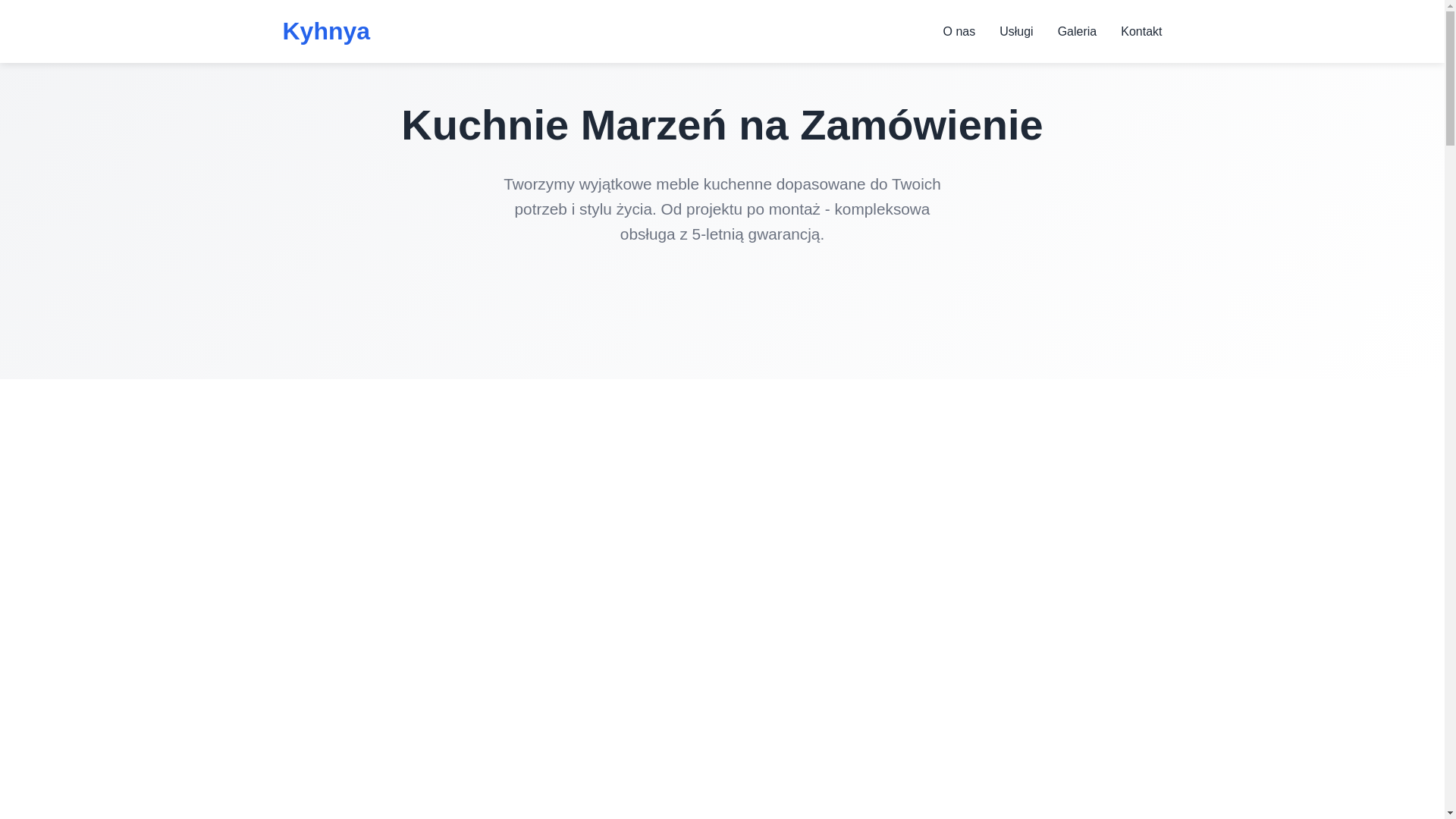Navigate to Kontakt
1456x819 pixels.
tap(1141, 32)
